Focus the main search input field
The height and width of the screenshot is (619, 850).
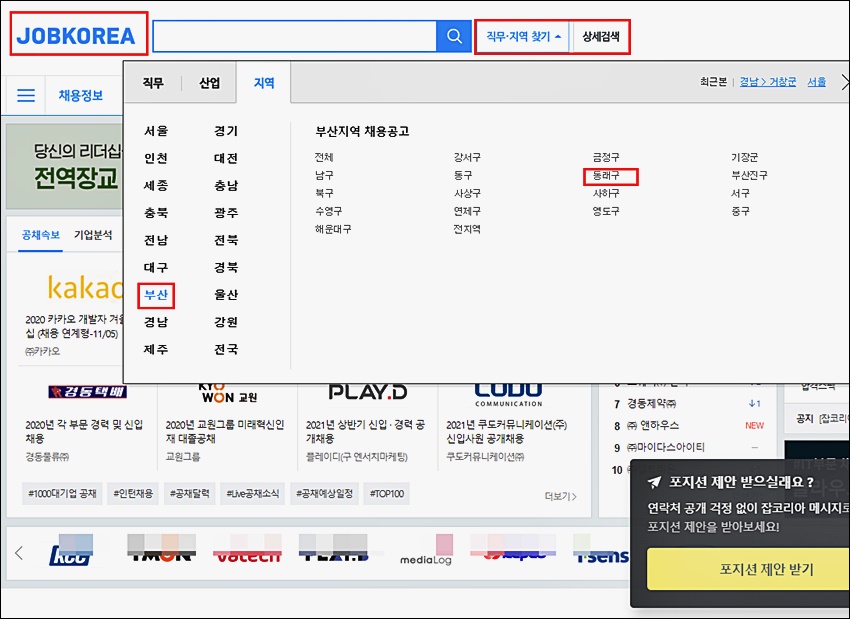coord(295,36)
